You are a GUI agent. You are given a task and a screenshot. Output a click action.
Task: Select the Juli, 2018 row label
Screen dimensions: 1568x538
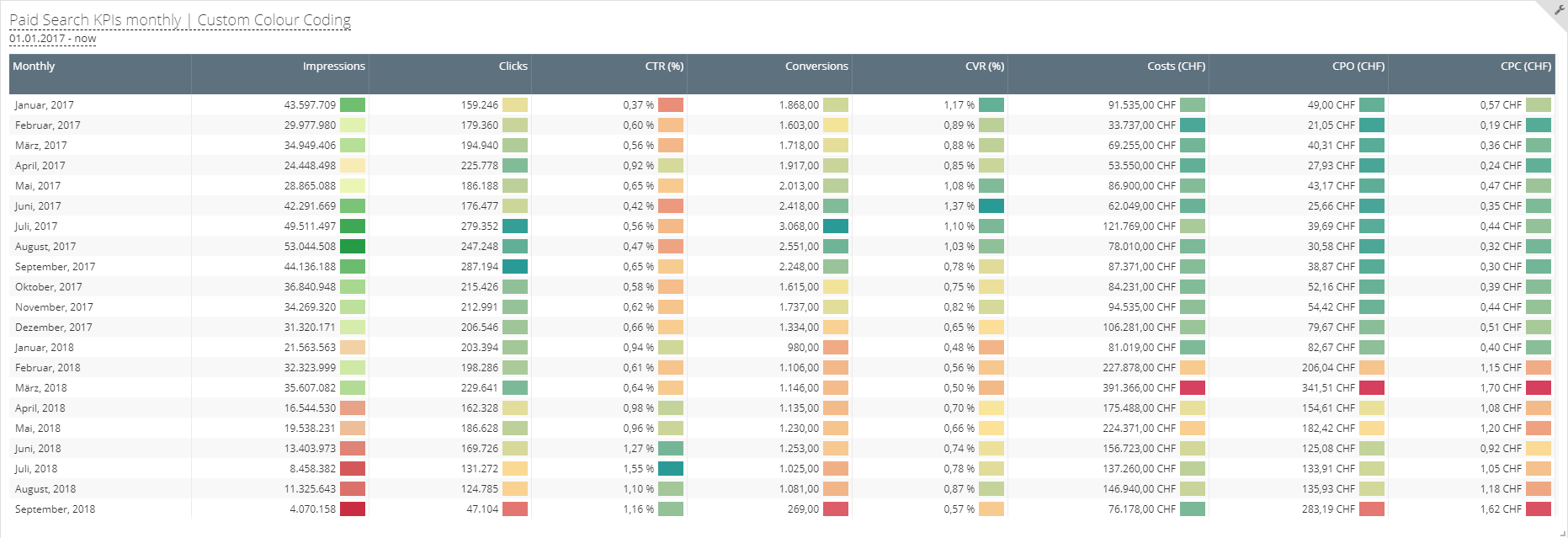[36, 469]
